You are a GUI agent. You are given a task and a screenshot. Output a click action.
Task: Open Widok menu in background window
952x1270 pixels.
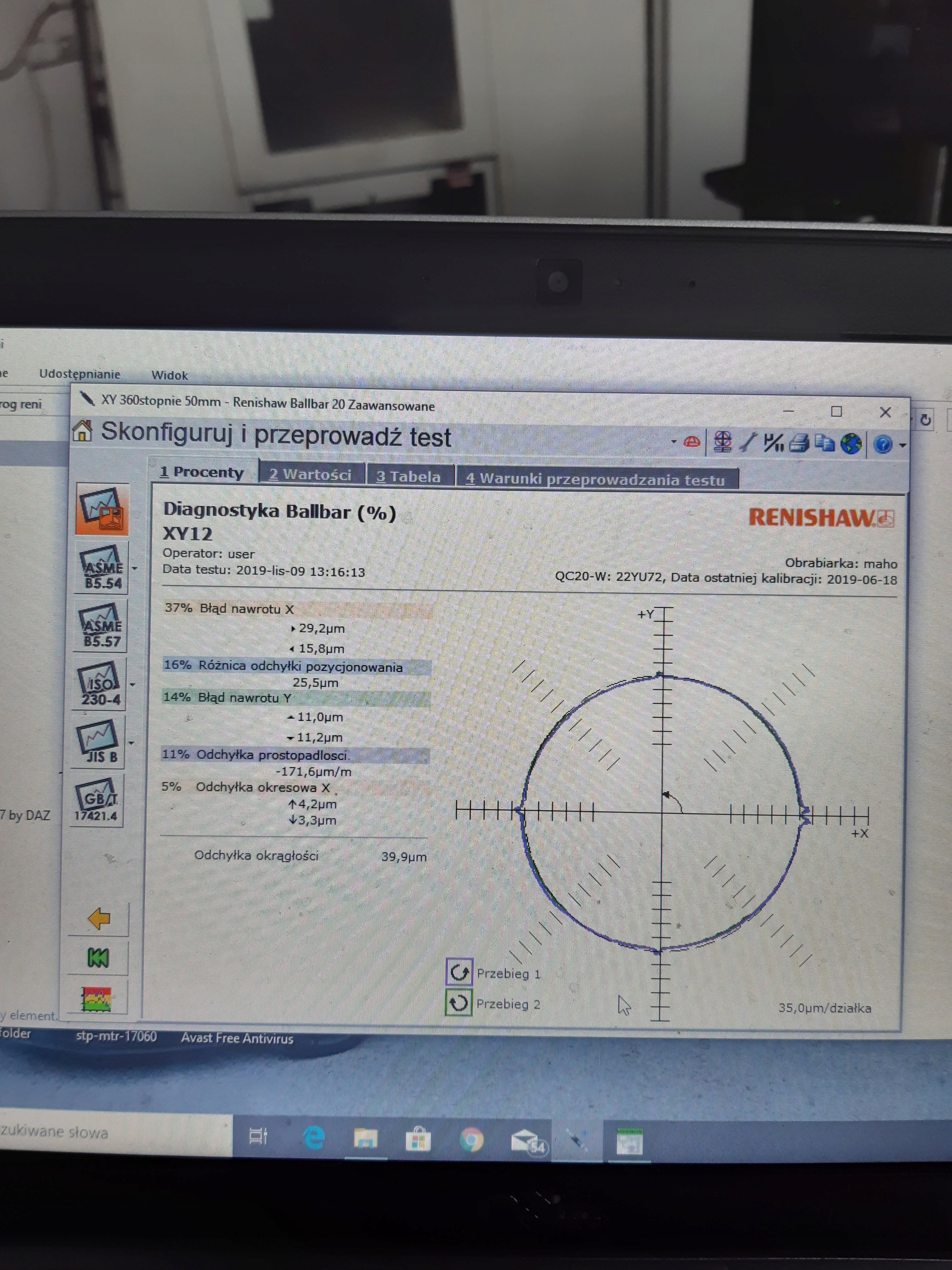click(169, 375)
